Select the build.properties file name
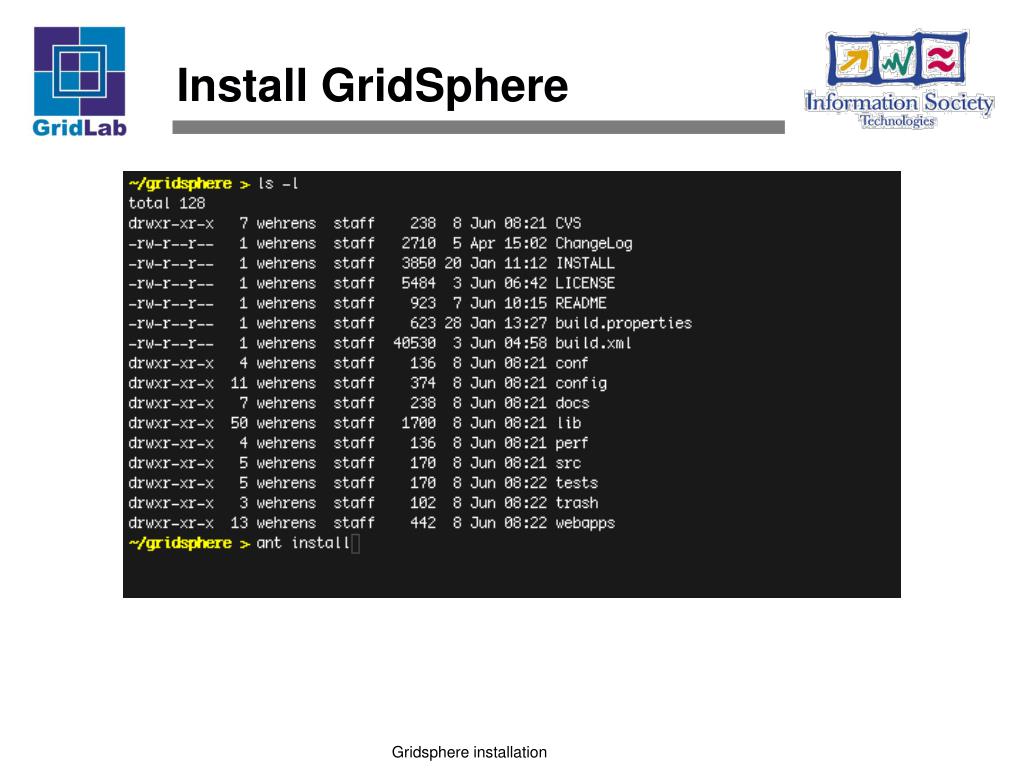Viewport: 1024px width, 768px height. (x=623, y=323)
